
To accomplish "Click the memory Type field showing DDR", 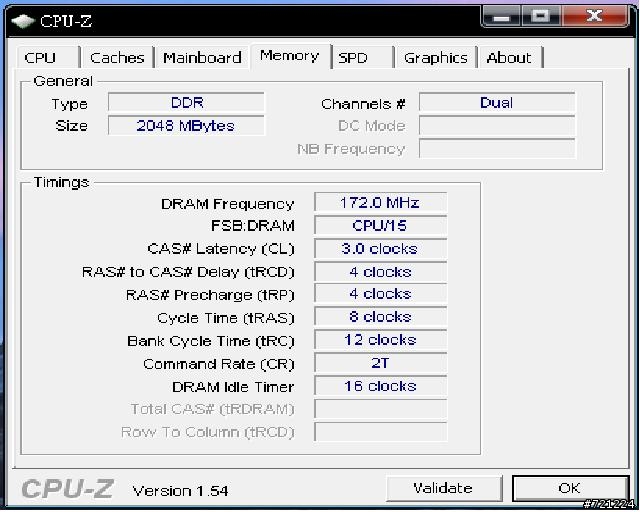I will coord(186,102).
